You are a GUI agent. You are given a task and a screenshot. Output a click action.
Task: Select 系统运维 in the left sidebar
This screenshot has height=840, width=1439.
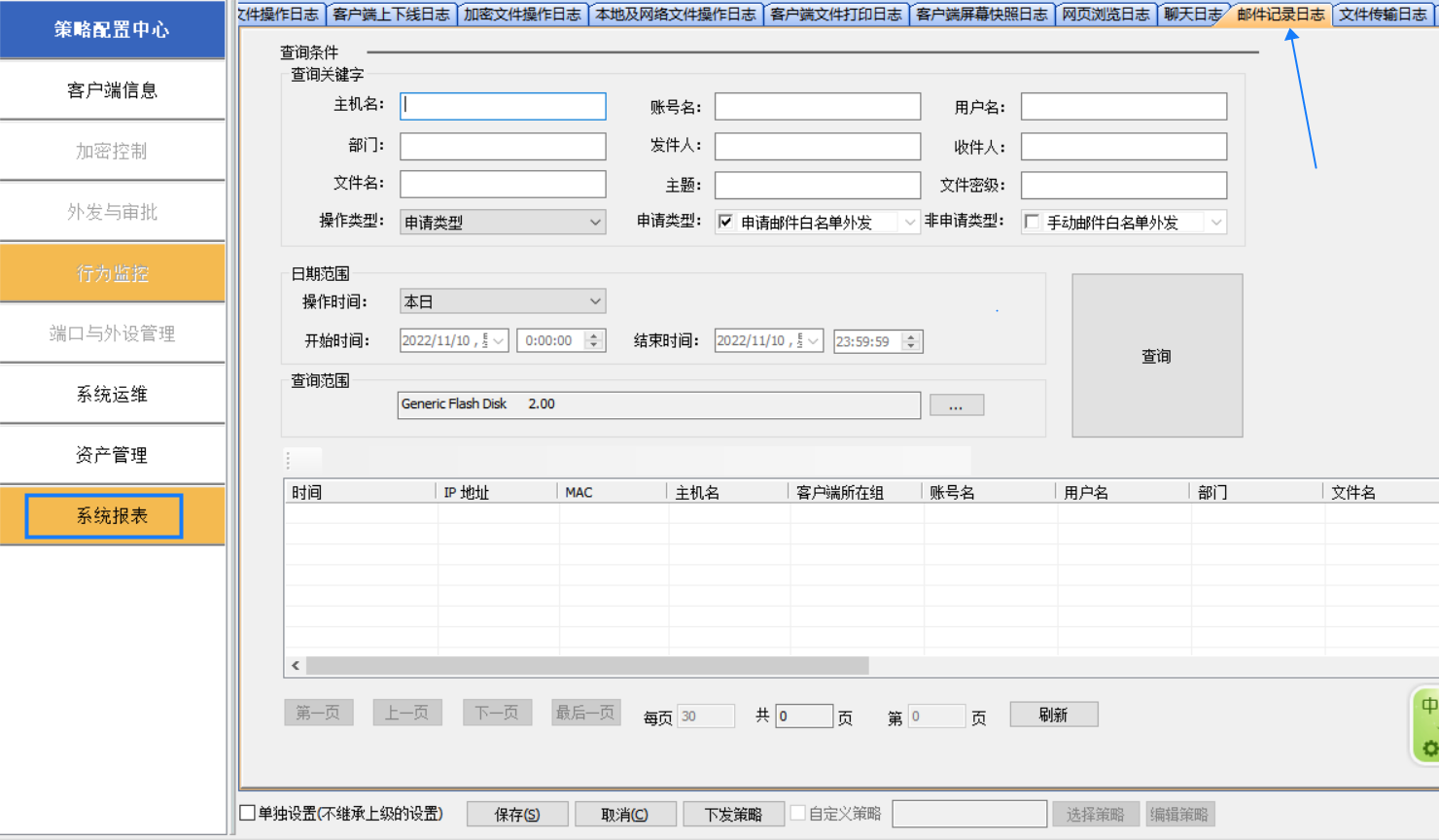112,395
